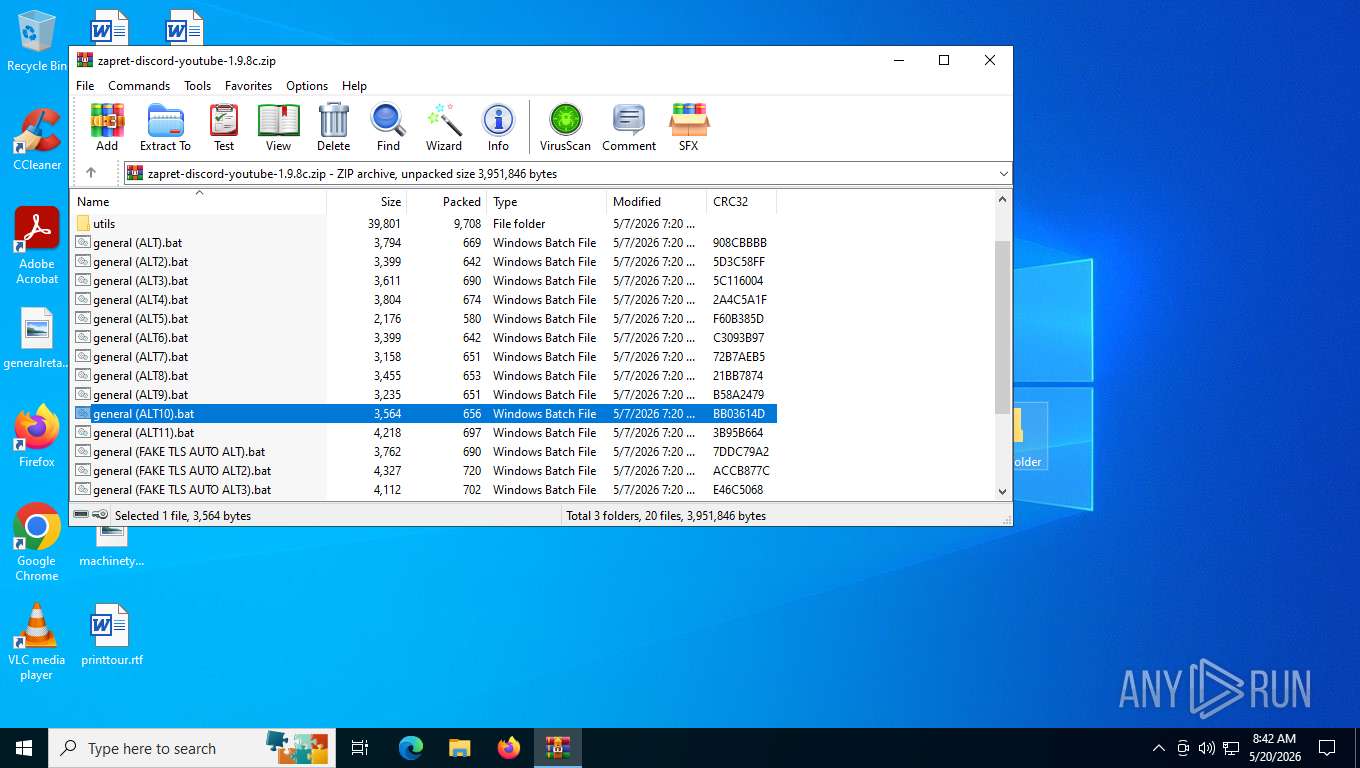Open the Comment tool
The height and width of the screenshot is (768, 1360).
(x=629, y=127)
